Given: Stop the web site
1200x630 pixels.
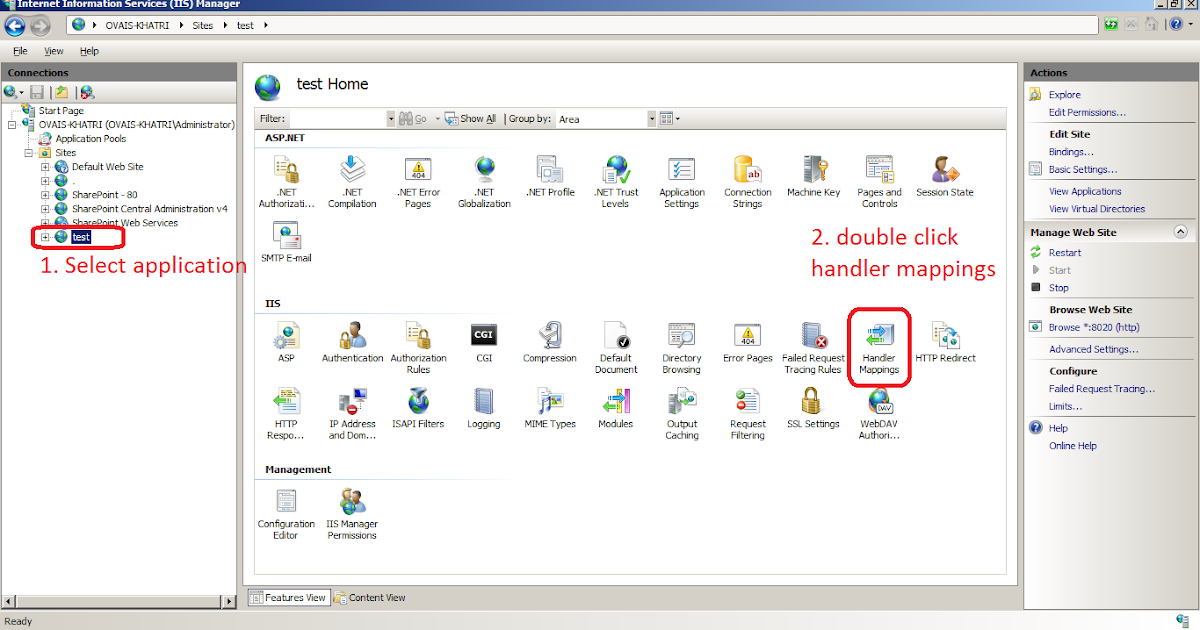Looking at the screenshot, I should tap(1059, 288).
